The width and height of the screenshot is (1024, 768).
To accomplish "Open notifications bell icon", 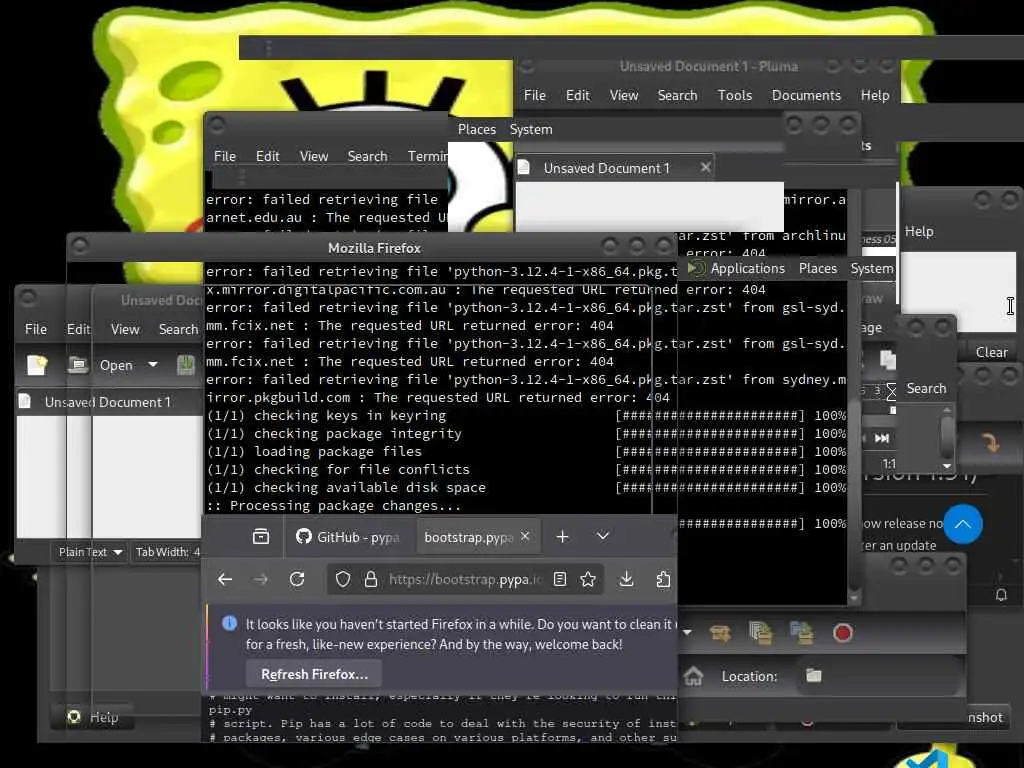I will tap(1001, 595).
